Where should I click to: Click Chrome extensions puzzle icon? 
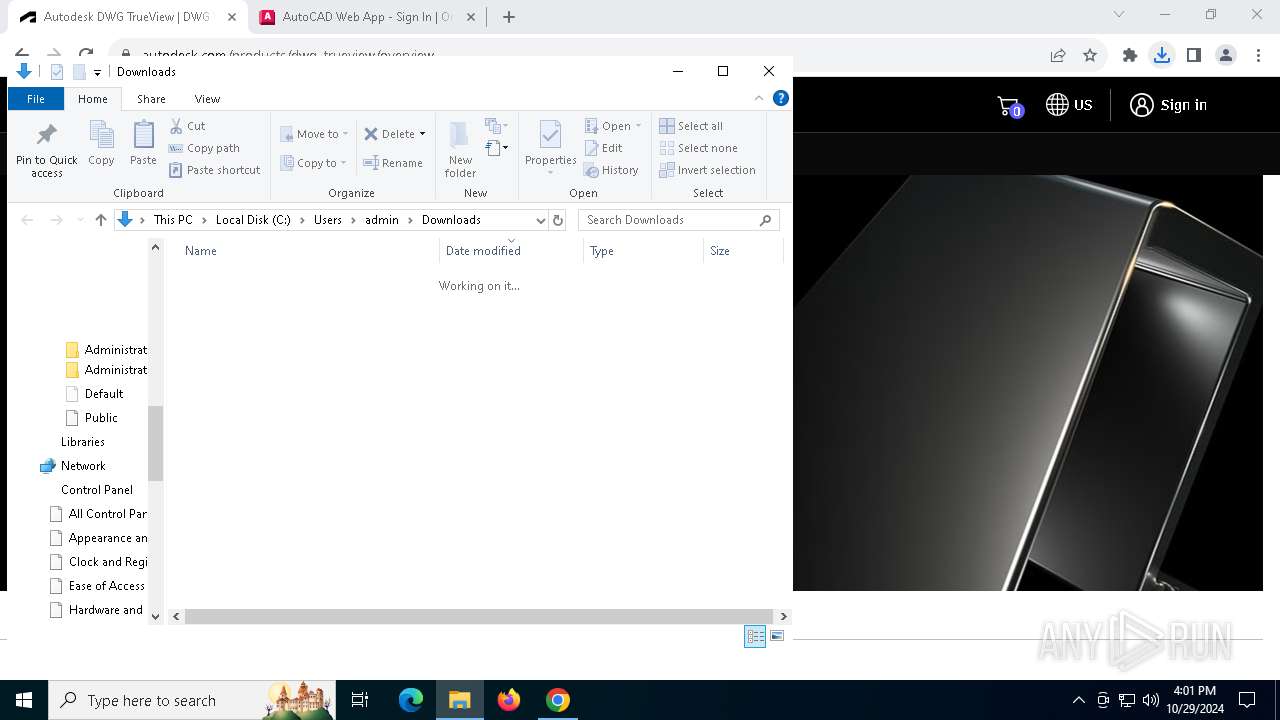click(1130, 55)
